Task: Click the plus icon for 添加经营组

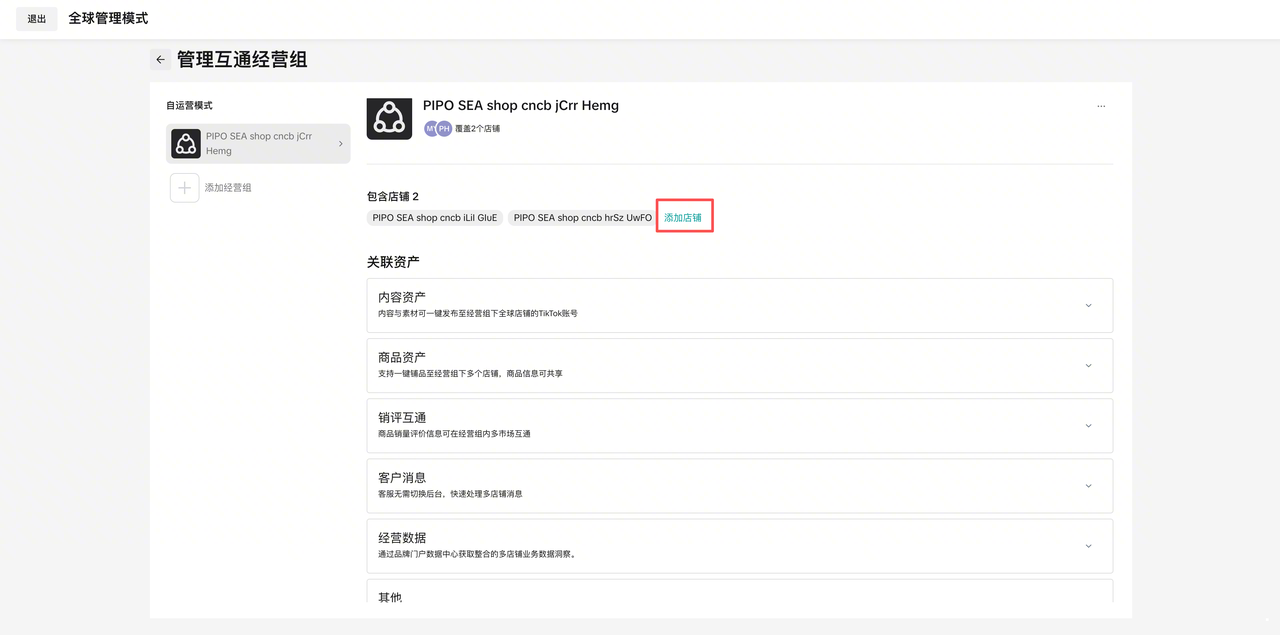Action: tap(185, 188)
